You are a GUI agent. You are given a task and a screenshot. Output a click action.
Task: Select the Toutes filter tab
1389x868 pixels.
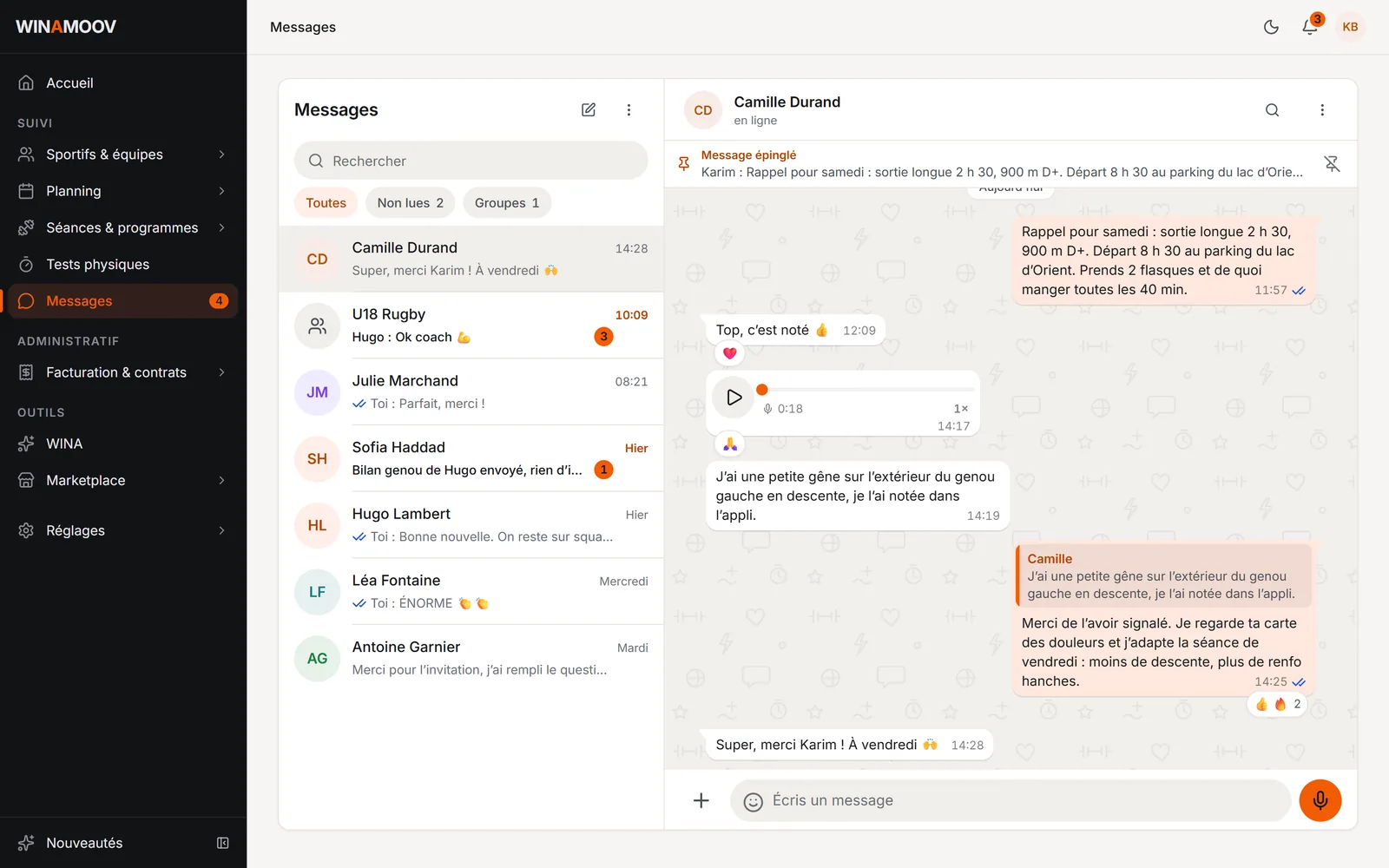326,202
